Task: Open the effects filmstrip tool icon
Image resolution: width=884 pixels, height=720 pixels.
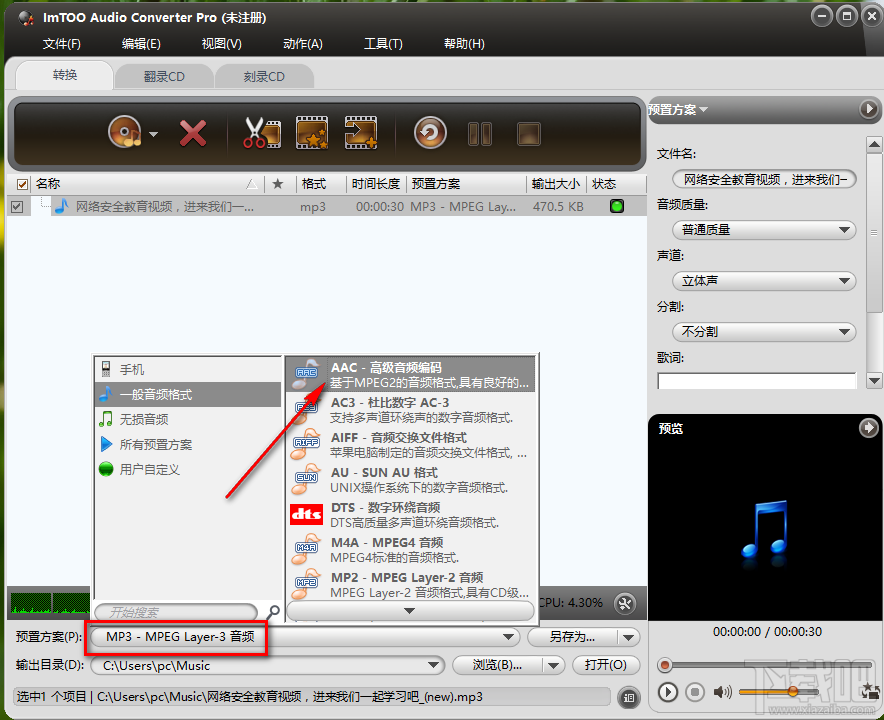Action: (312, 132)
